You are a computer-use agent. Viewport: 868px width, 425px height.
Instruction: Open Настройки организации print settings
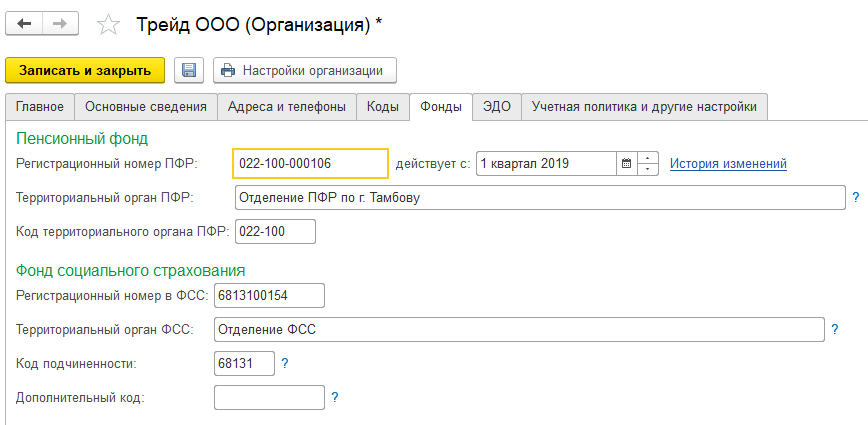pyautogui.click(x=304, y=70)
